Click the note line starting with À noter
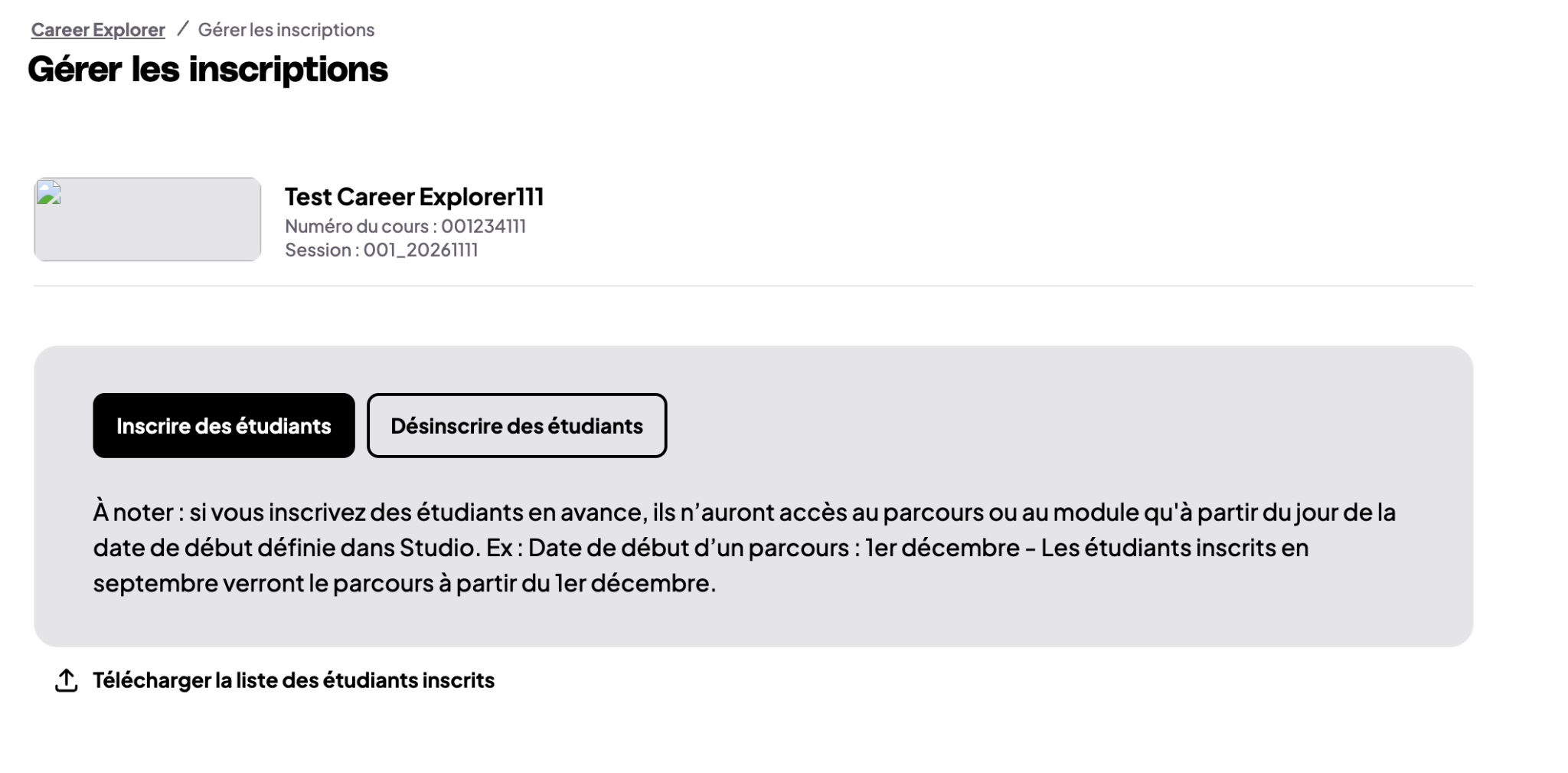1568x773 pixels. point(744,512)
